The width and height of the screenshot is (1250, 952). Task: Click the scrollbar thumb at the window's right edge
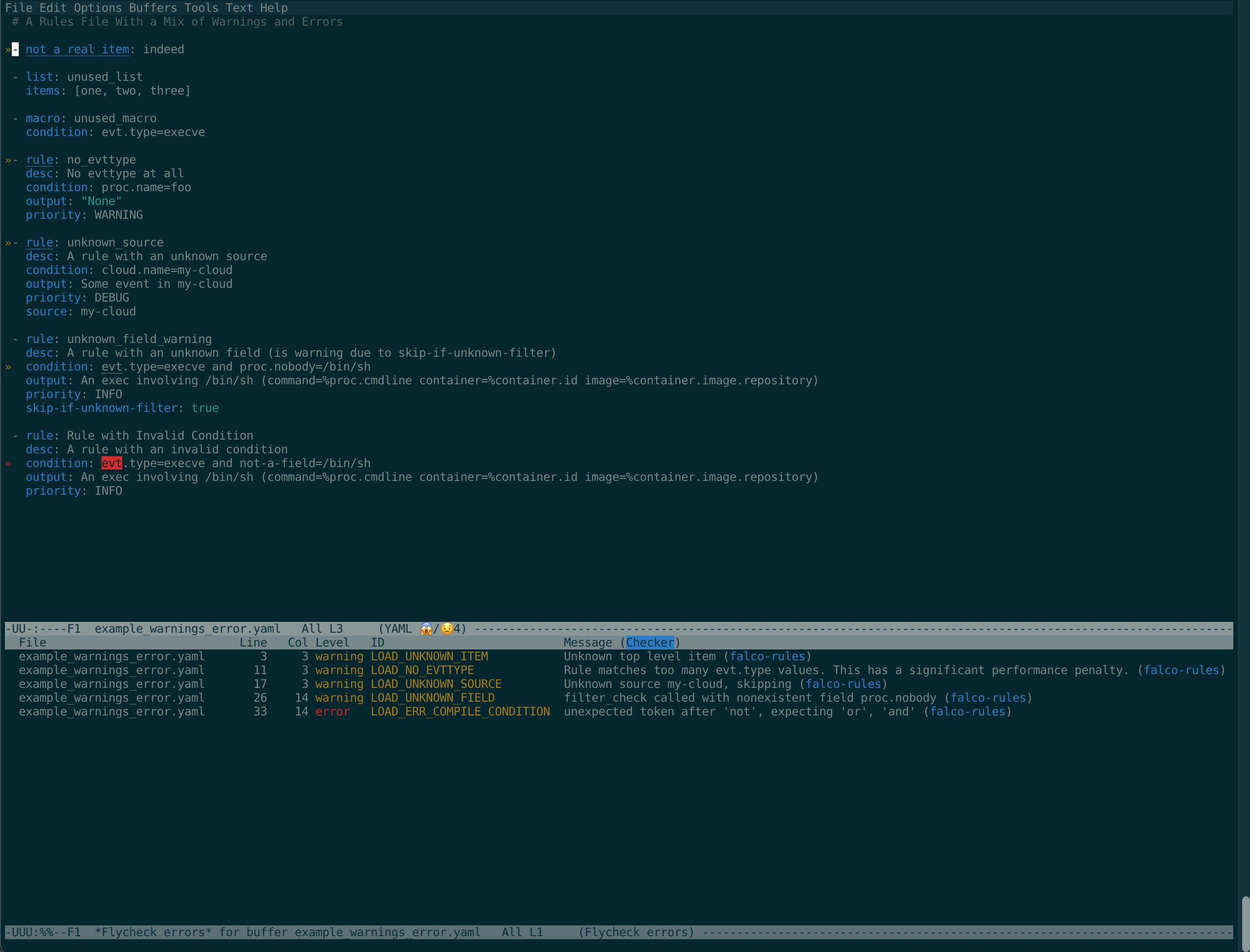1246,923
